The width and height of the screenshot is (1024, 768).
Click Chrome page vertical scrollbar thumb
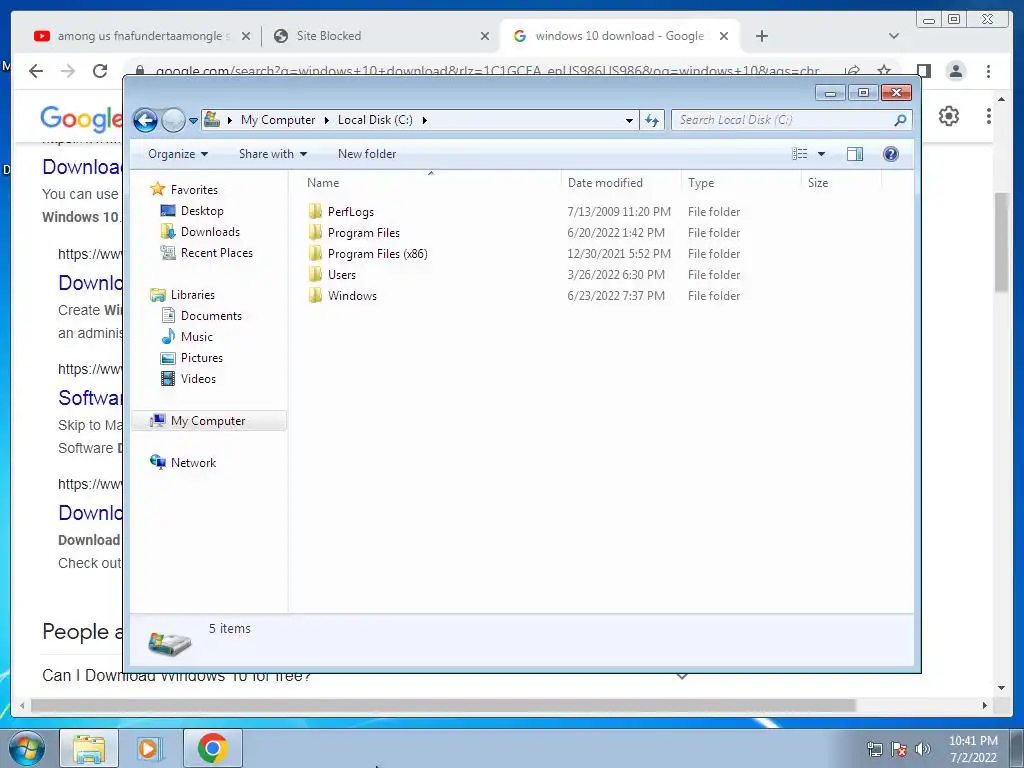pyautogui.click(x=1001, y=242)
